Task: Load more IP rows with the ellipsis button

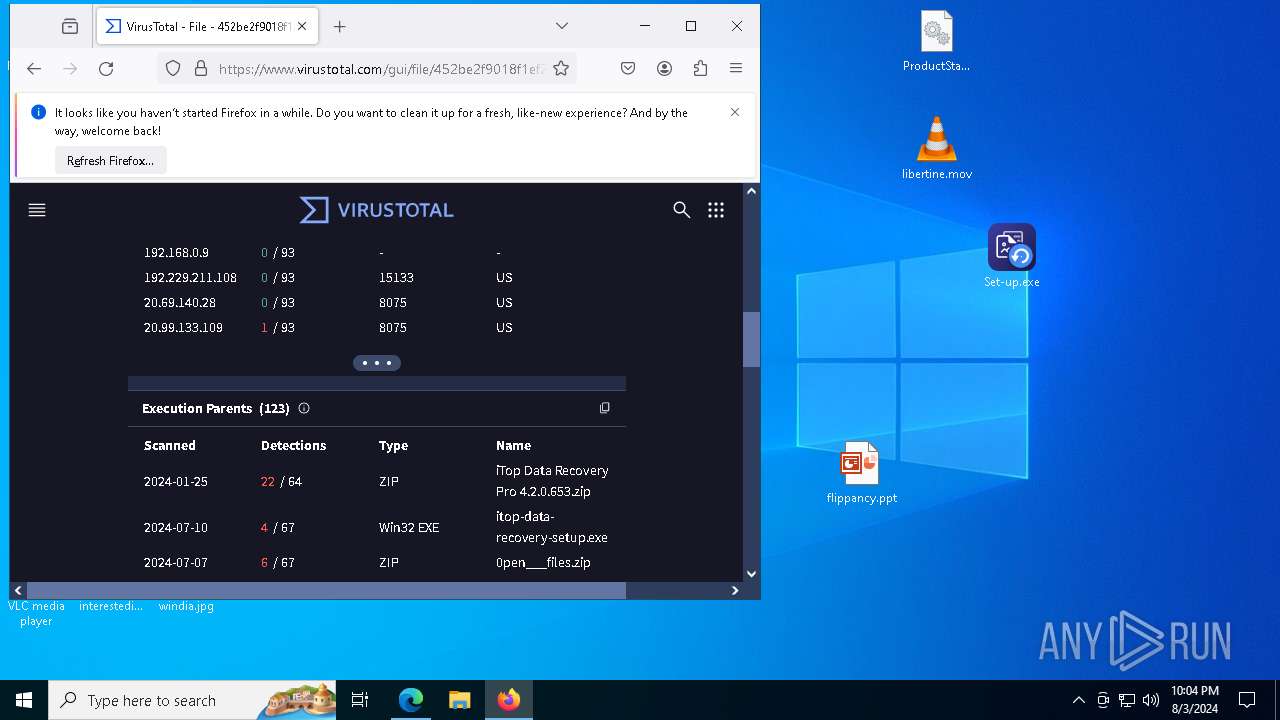Action: [x=377, y=363]
